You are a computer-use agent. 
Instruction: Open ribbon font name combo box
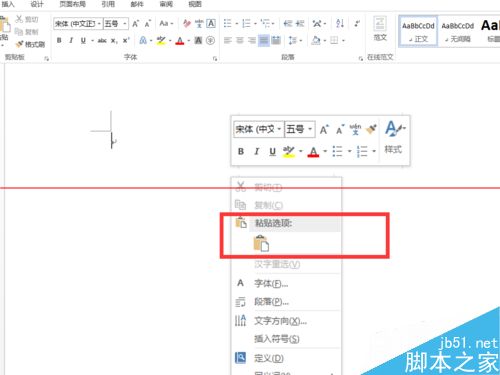click(x=77, y=24)
